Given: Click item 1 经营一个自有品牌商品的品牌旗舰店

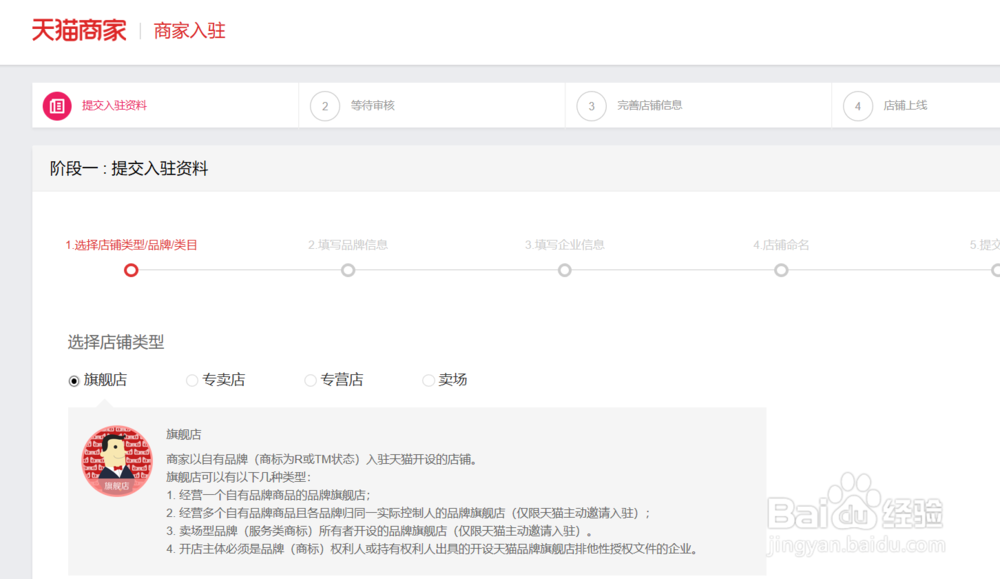Looking at the screenshot, I should [268, 495].
